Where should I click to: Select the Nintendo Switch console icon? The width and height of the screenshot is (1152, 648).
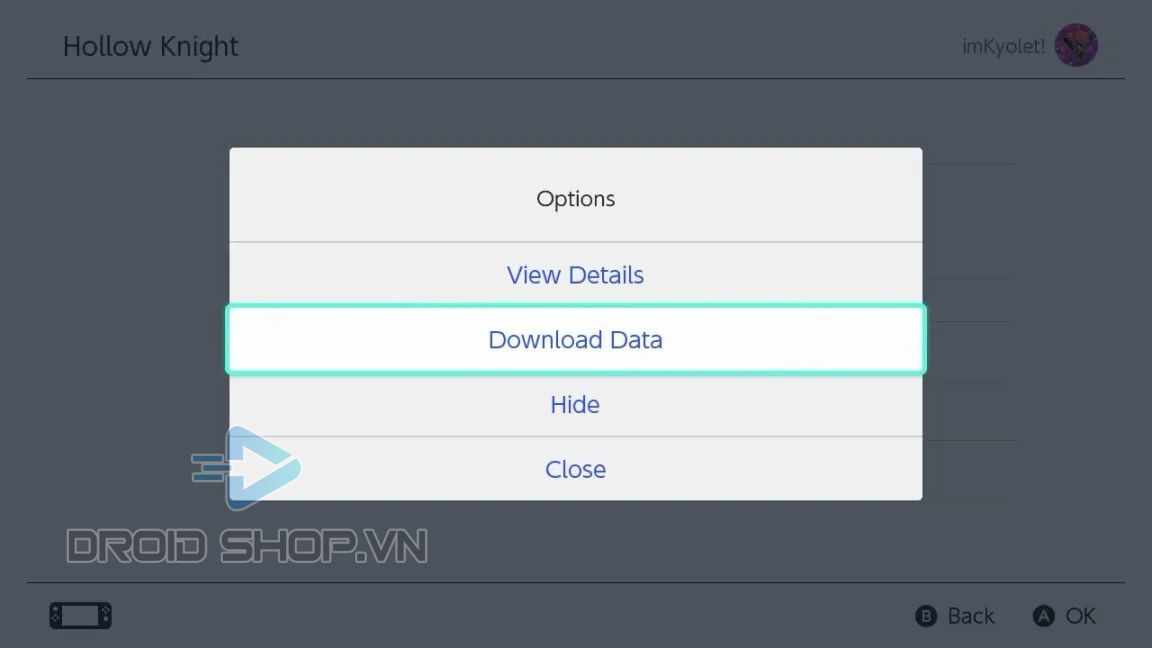(x=81, y=615)
